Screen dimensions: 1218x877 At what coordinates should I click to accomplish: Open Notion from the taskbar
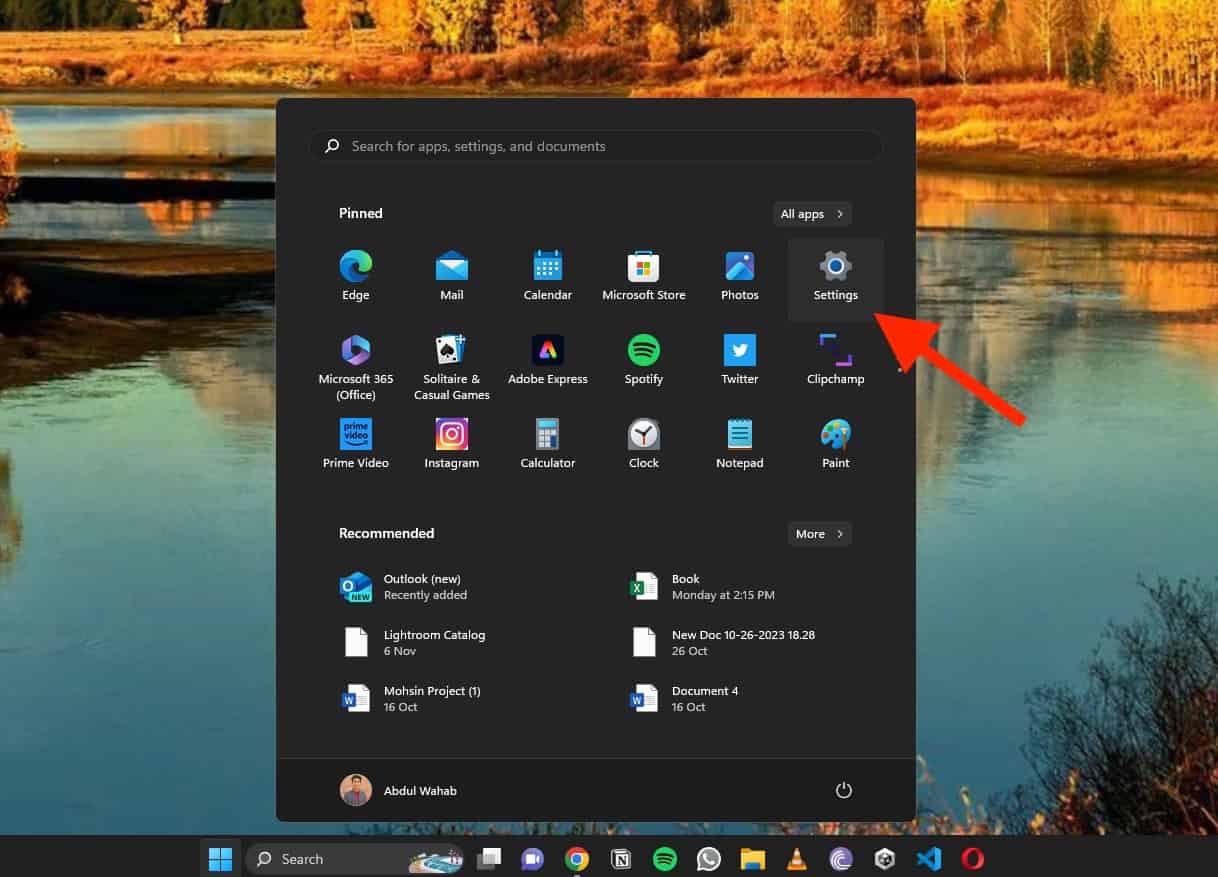click(621, 859)
